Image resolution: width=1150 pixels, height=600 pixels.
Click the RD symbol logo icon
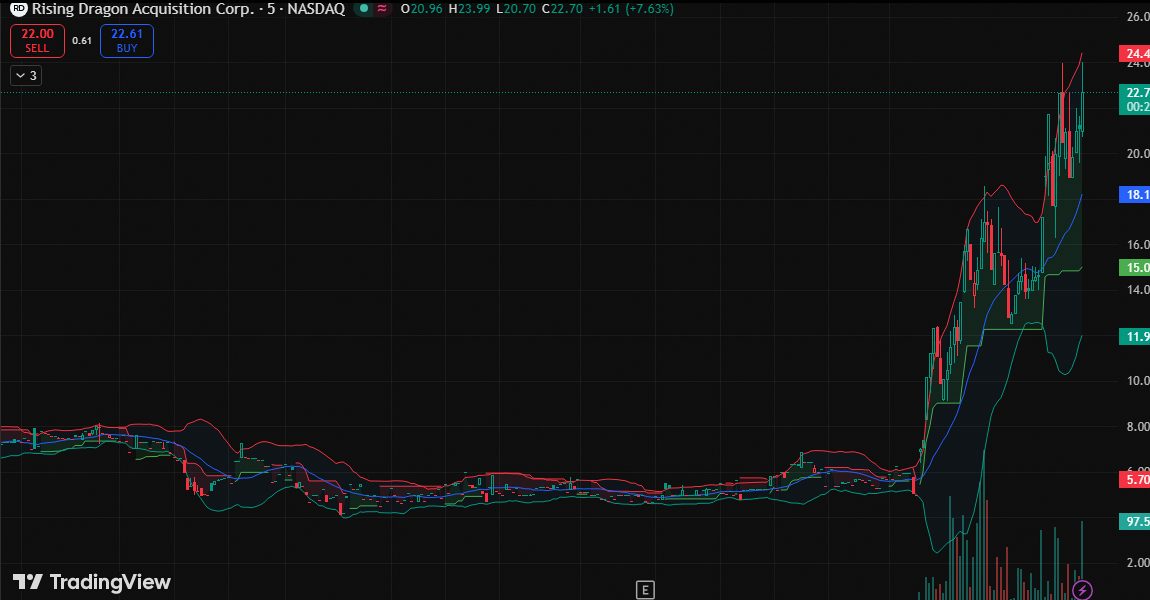[18, 9]
